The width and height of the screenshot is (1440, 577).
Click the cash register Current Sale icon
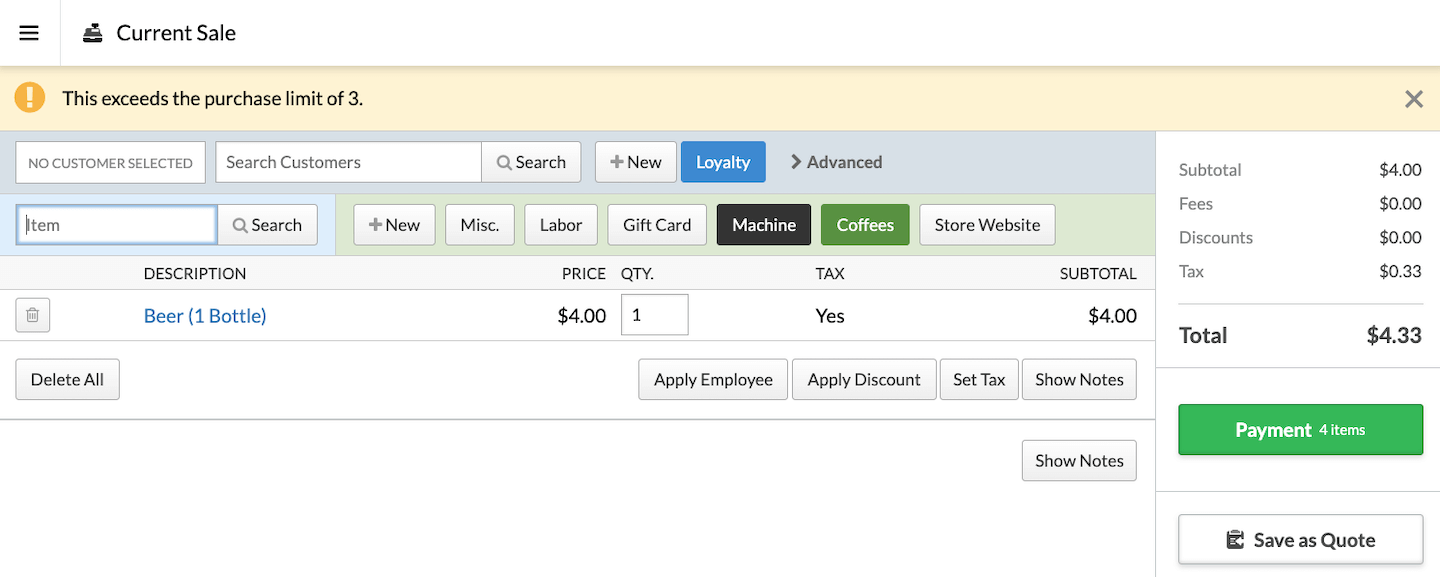pyautogui.click(x=93, y=33)
